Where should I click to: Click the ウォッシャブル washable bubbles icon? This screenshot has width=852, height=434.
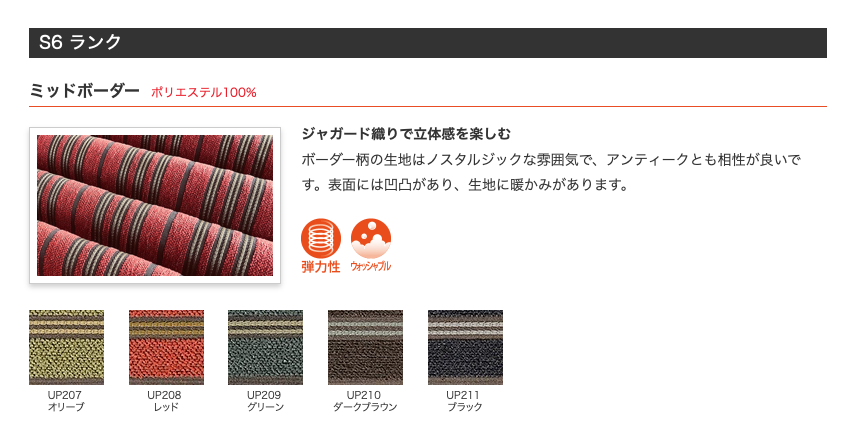(x=371, y=238)
